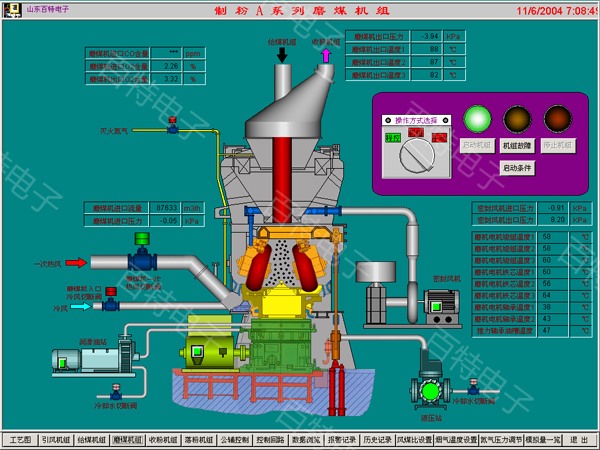The width and height of the screenshot is (600, 450).
Task: Click the yellow-green main mill motor
Action: tap(208, 352)
